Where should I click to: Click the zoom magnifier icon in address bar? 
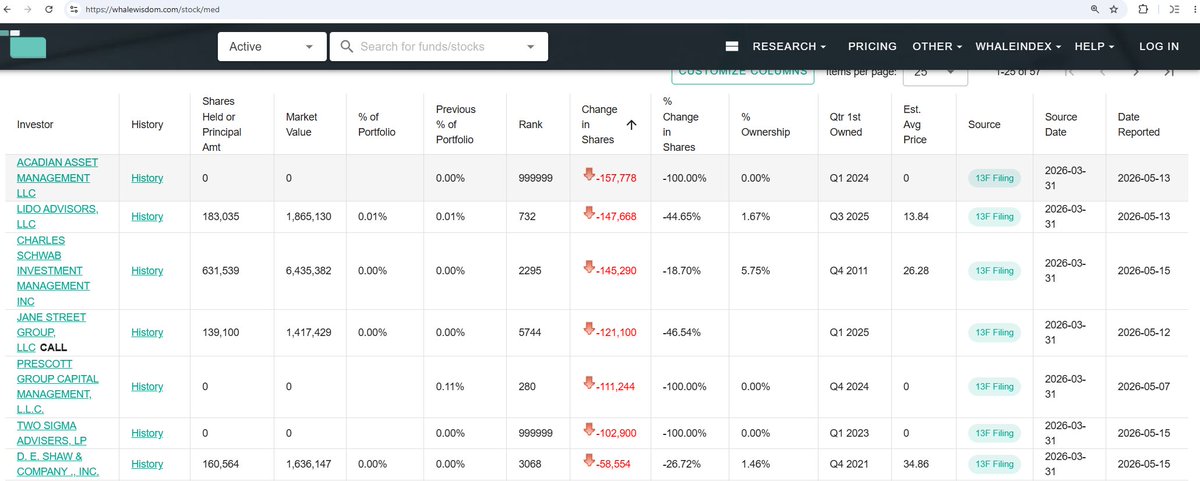pos(1096,8)
